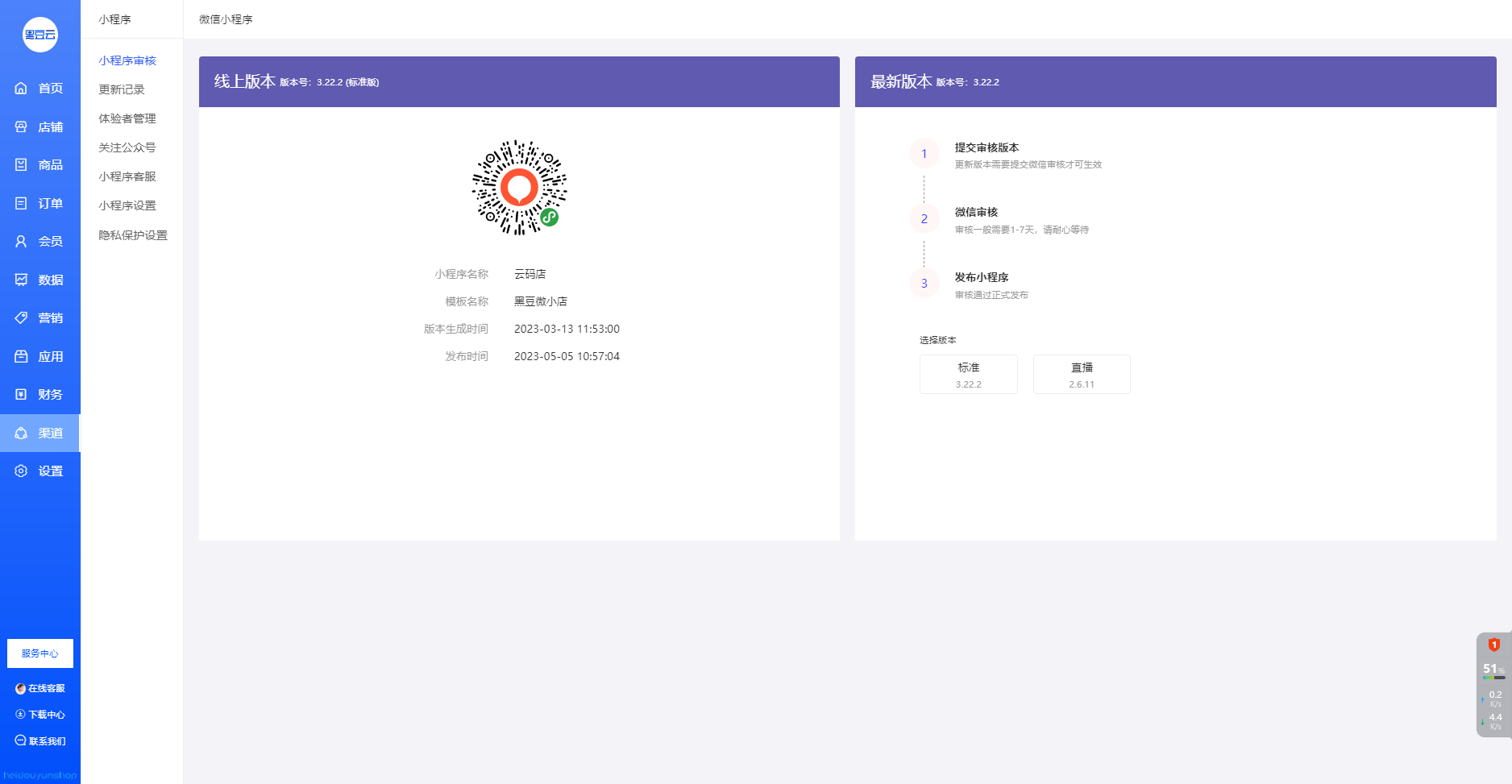This screenshot has width=1512, height=784.
Task: Open 小程序客服 submenu item
Action: (127, 176)
